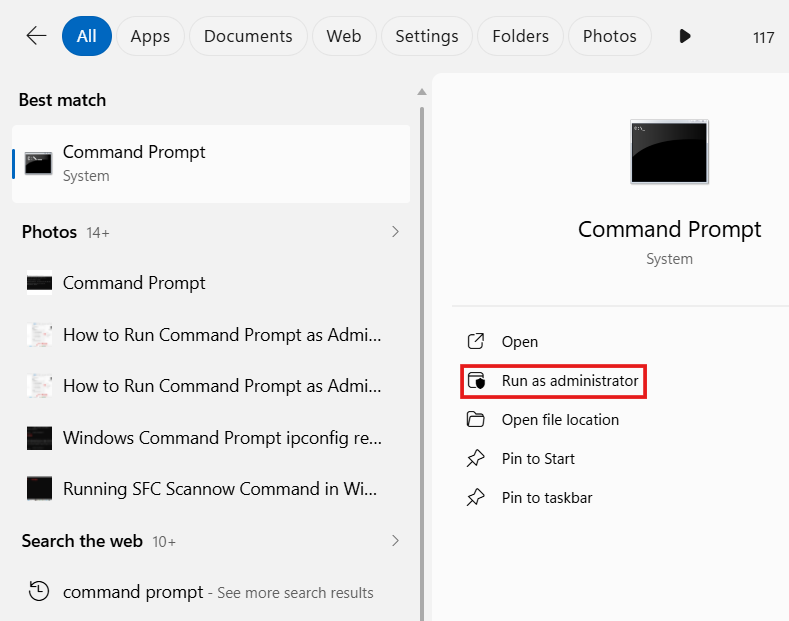Click the large Command Prompt preview icon
The height and width of the screenshot is (621, 789).
click(x=669, y=152)
